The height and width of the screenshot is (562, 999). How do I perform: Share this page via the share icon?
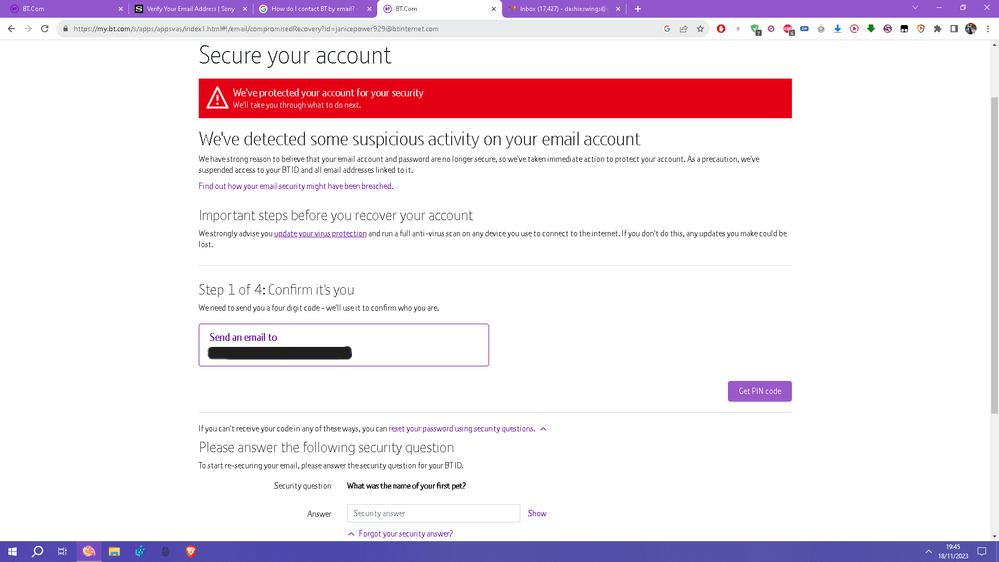(684, 29)
